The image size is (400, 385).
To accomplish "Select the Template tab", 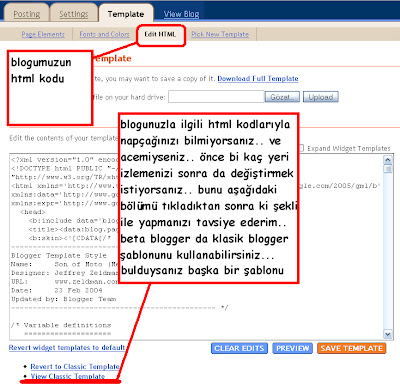I will tap(126, 14).
